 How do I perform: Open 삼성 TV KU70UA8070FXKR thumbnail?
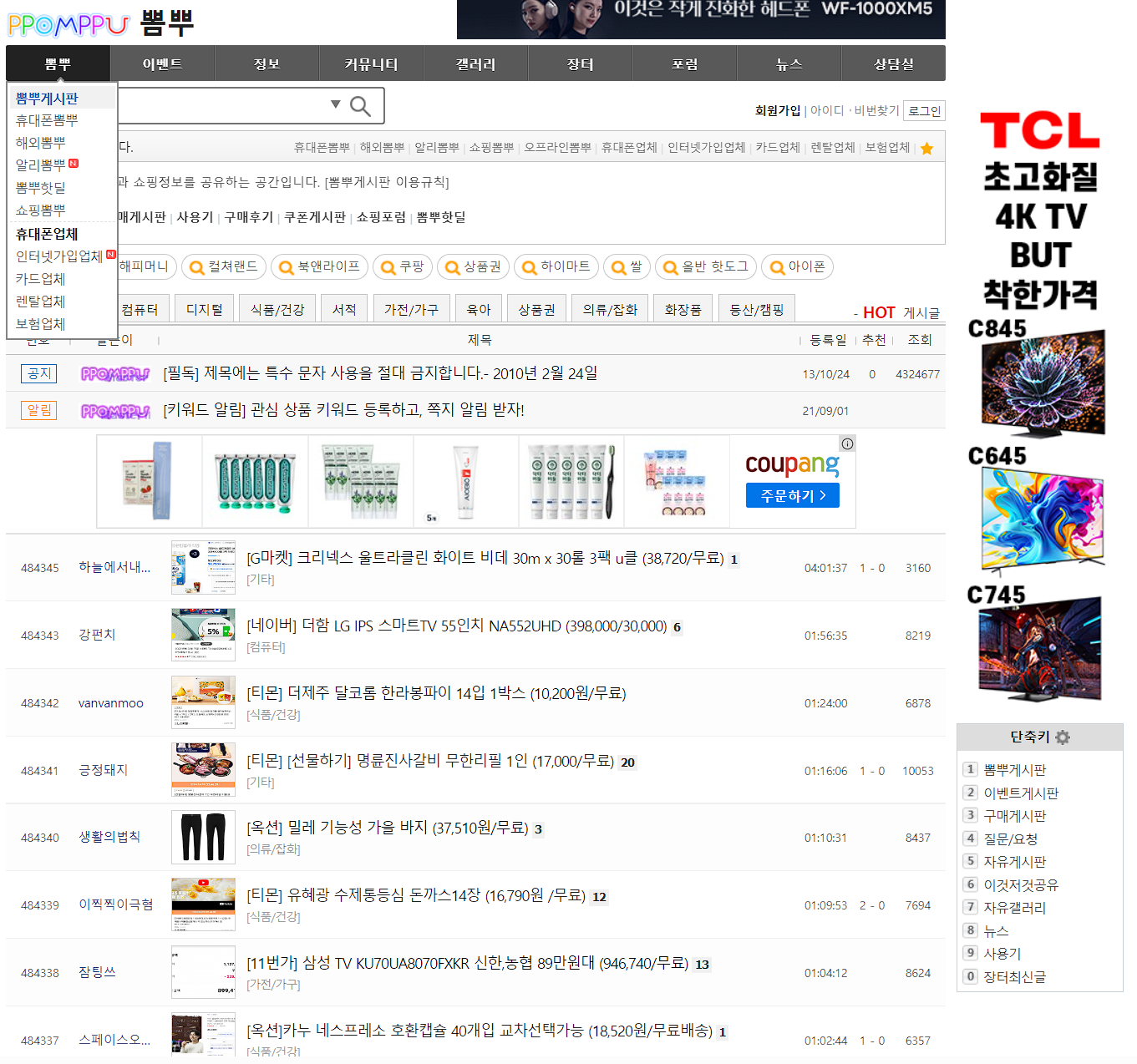pos(203,972)
